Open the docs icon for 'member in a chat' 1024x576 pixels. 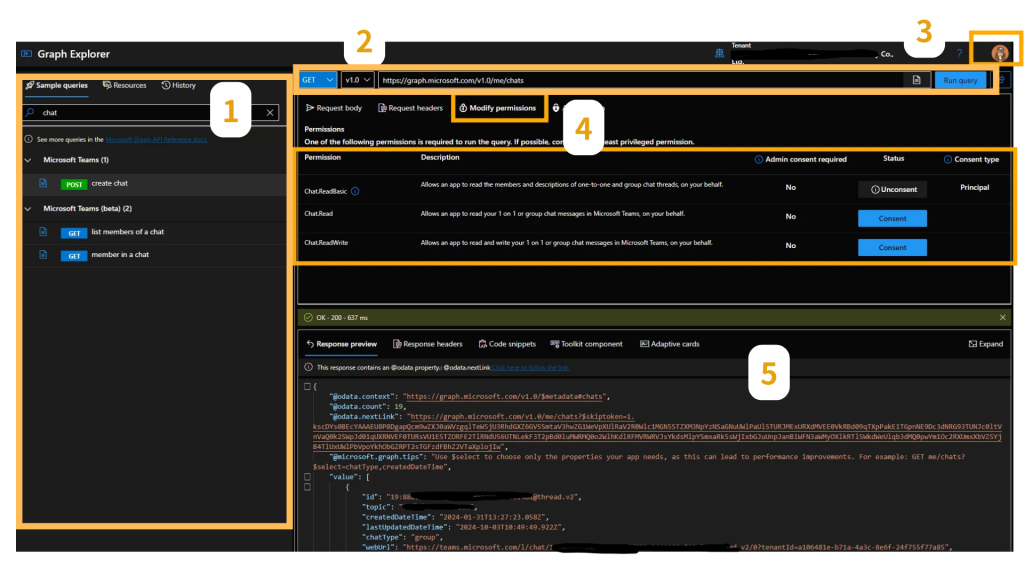click(x=43, y=255)
